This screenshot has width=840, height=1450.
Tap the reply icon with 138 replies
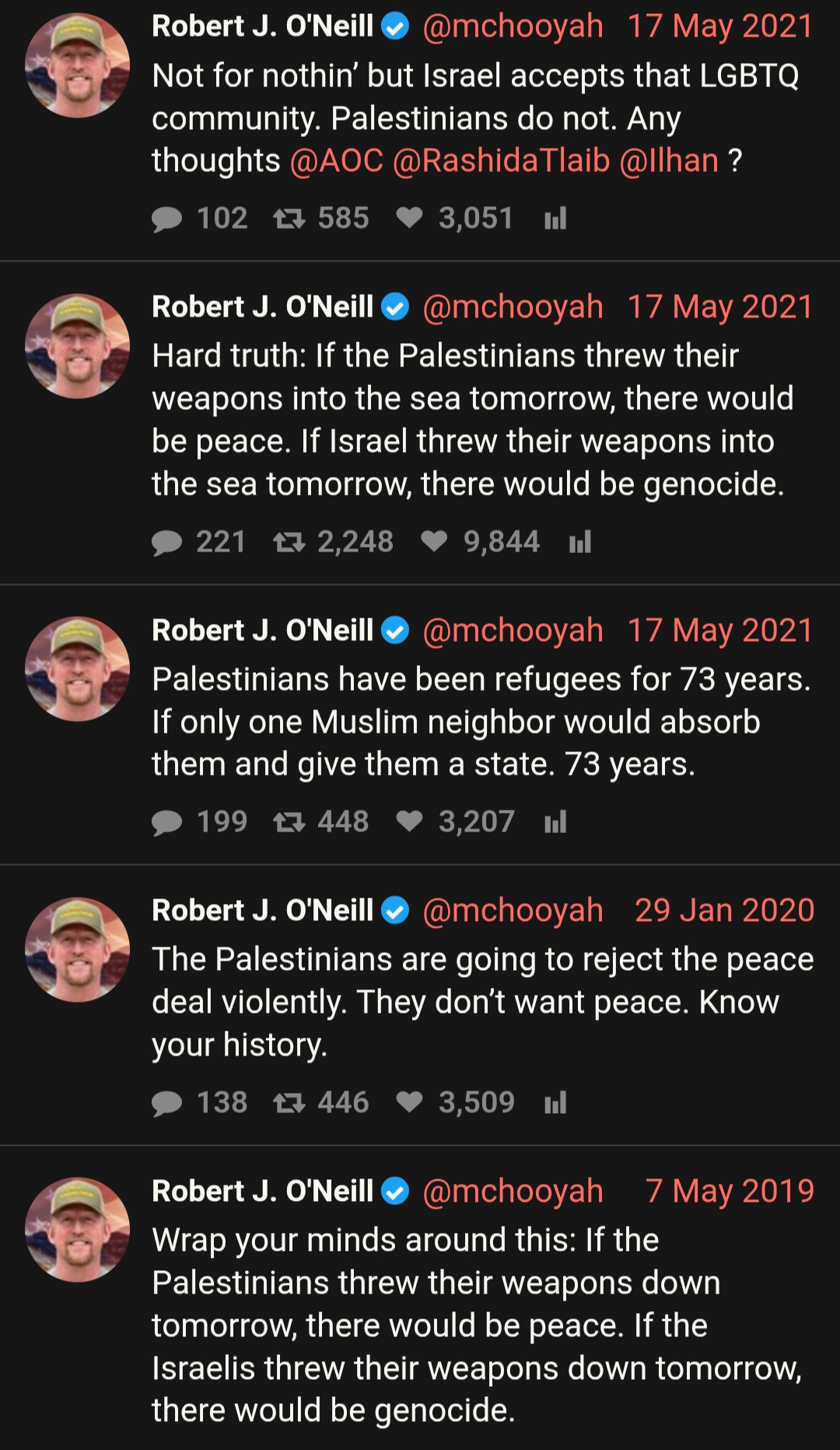[166, 1104]
